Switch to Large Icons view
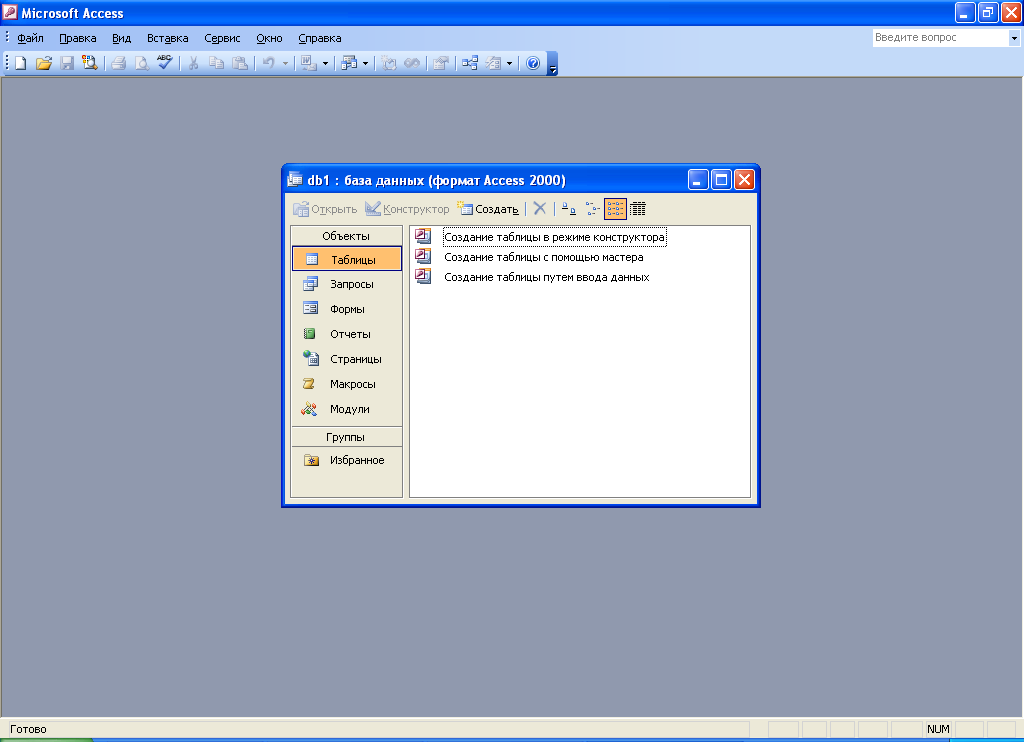1024x742 pixels. 569,209
